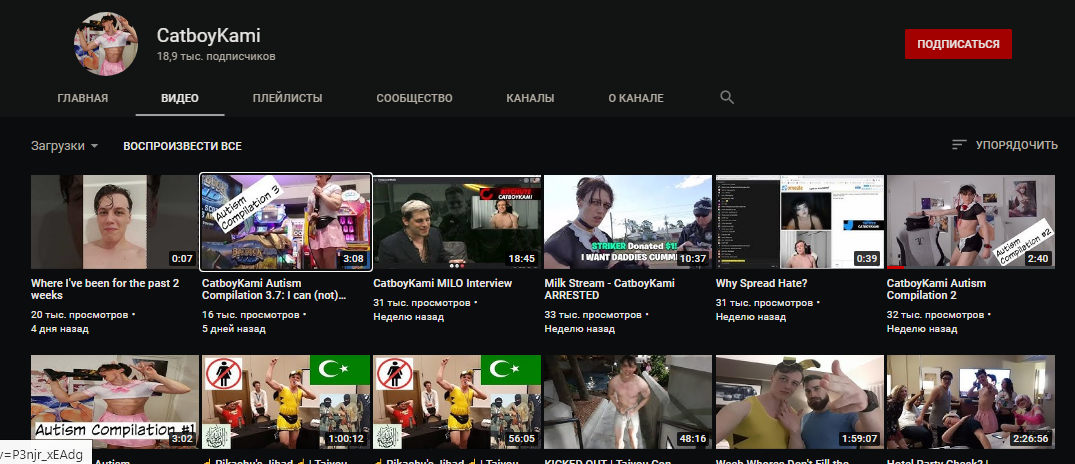1075x464 pixels.
Task: Open the ГЛАВНАЯ tab
Action: [x=83, y=98]
